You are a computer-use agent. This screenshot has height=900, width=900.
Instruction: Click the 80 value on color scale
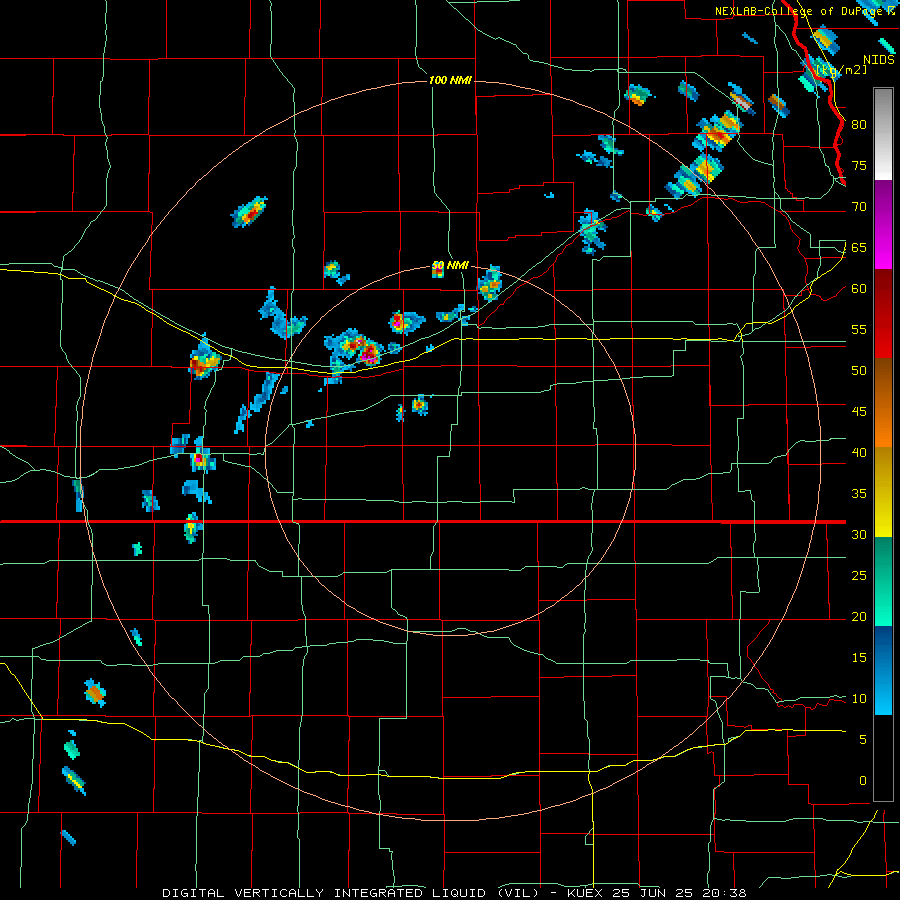859,125
